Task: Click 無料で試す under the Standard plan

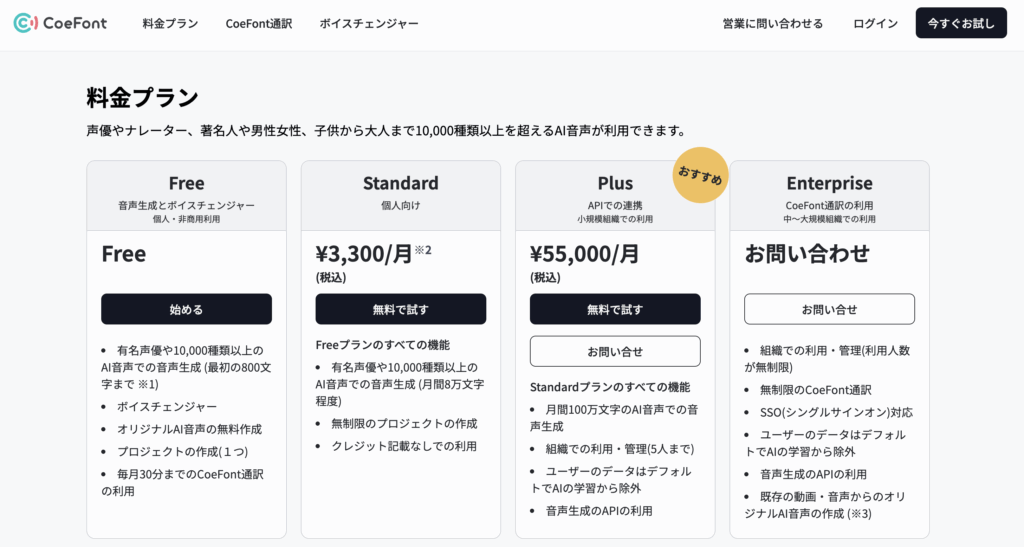Action: click(400, 309)
